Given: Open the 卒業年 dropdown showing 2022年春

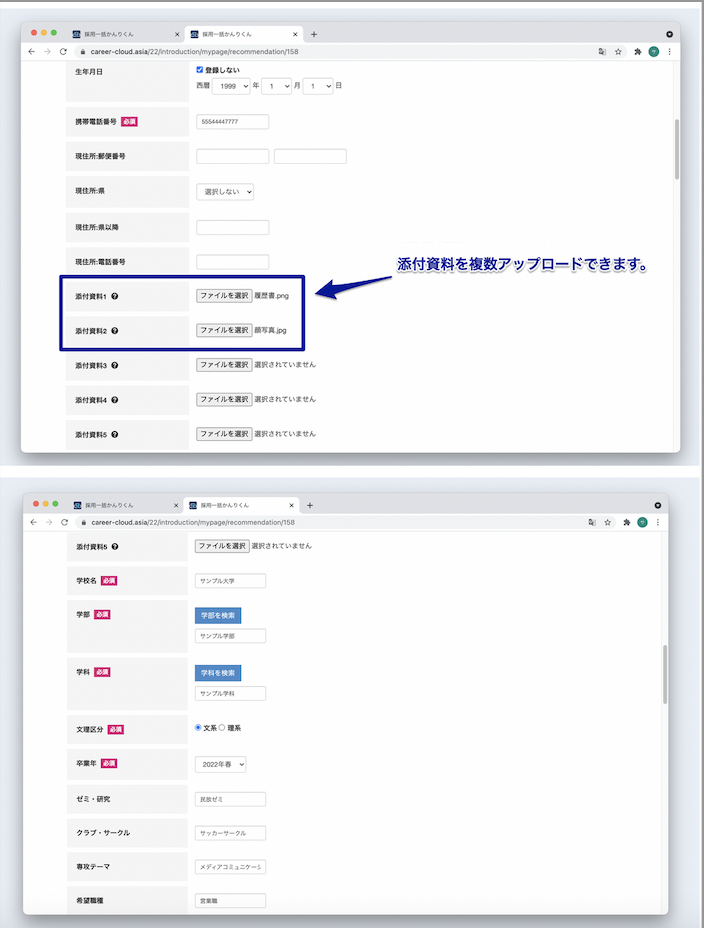Looking at the screenshot, I should coord(220,764).
